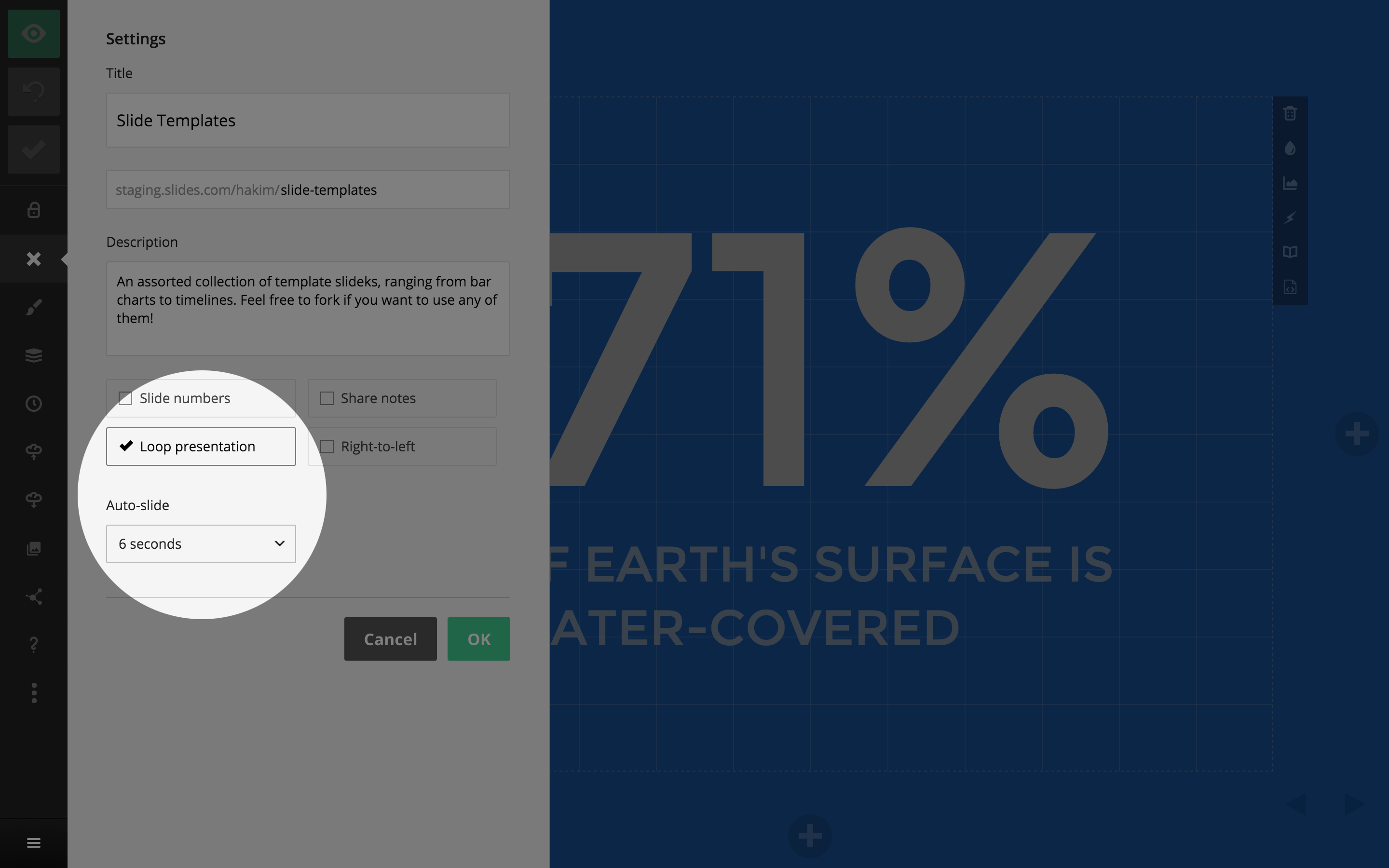Open the three-dot more options menu
1389x868 pixels.
33,693
